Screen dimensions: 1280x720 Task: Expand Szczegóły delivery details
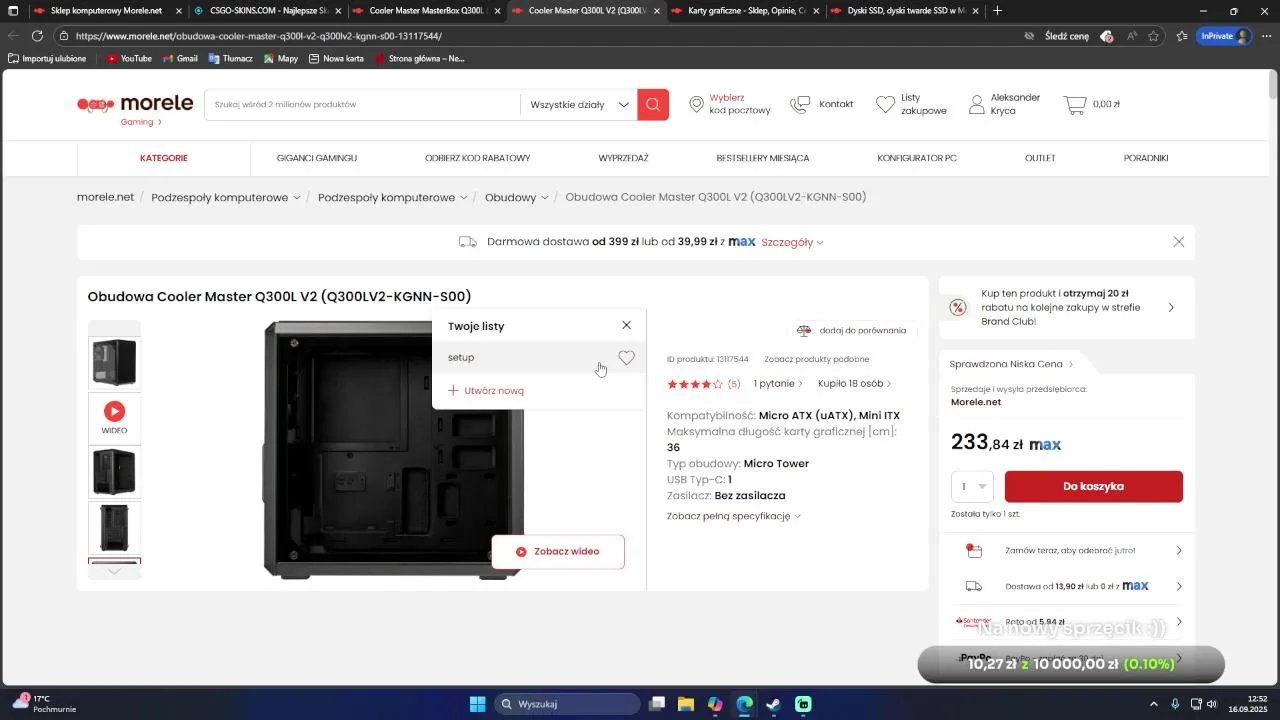[x=792, y=242]
